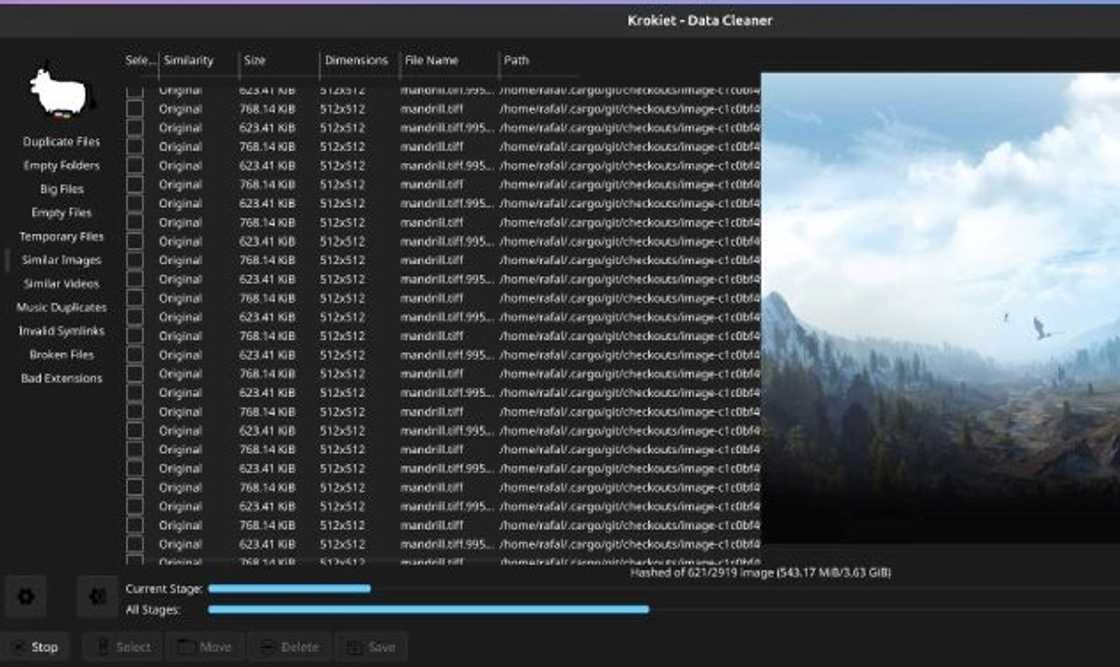The width and height of the screenshot is (1120, 667).
Task: Click the Save button
Action: [370, 647]
